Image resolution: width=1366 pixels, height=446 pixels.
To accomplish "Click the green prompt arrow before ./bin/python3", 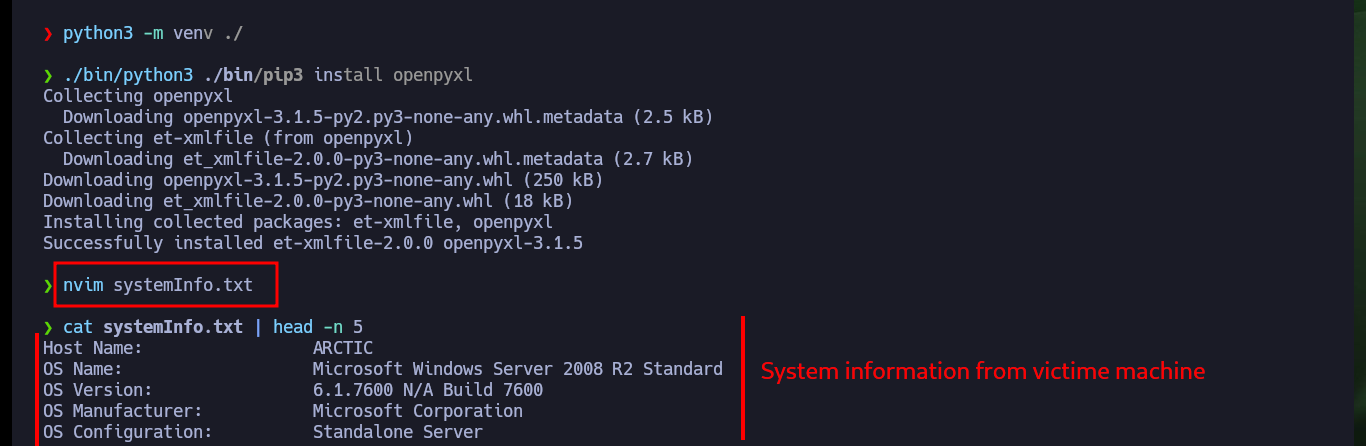I will [48, 75].
